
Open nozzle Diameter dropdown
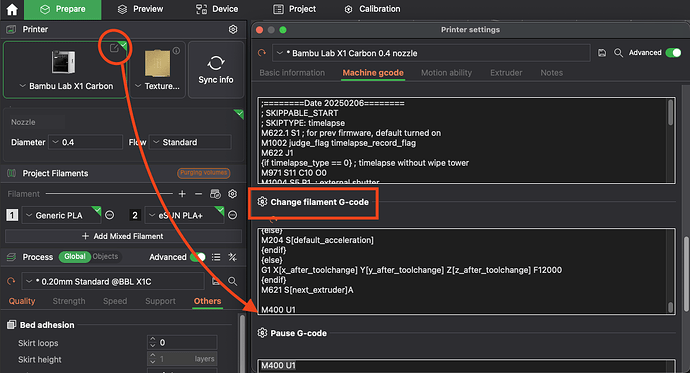(x=85, y=142)
